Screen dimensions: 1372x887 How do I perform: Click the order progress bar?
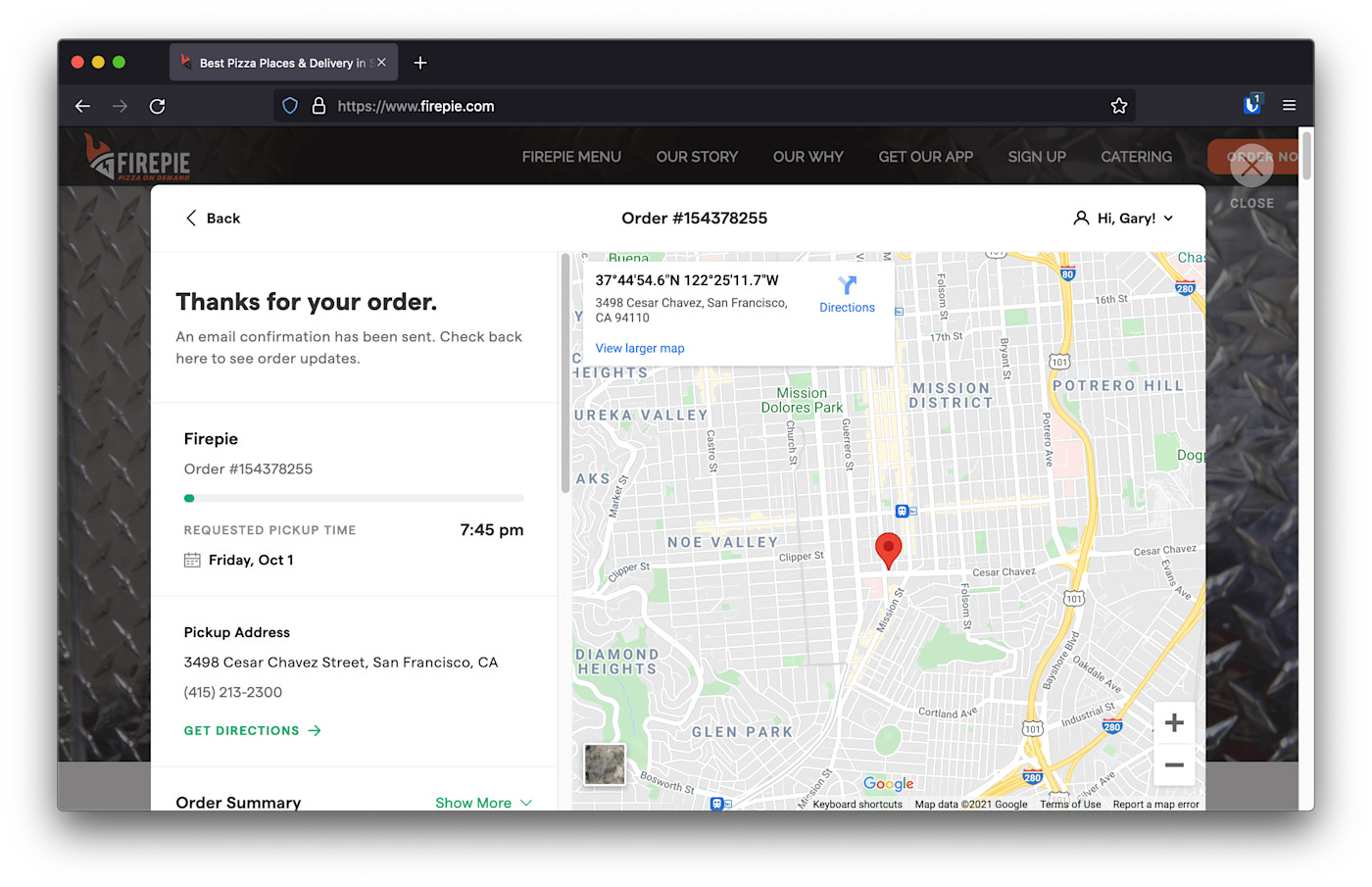353,497
